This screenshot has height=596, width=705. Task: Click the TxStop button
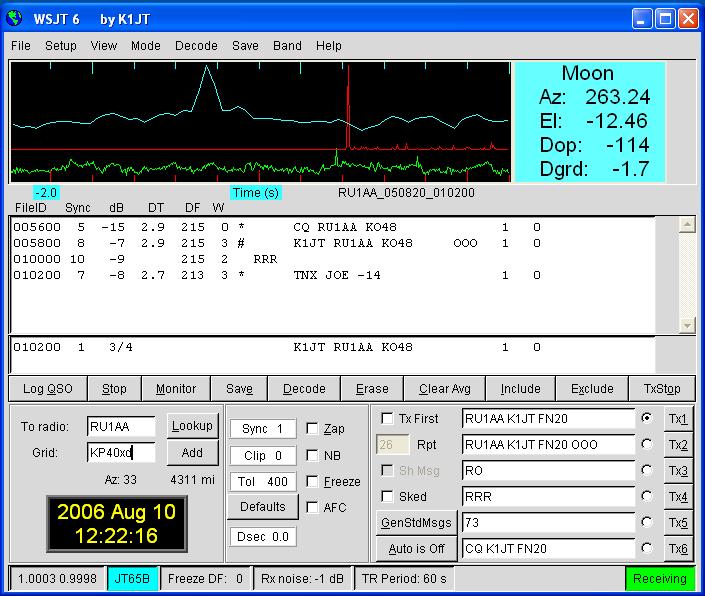click(x=662, y=389)
